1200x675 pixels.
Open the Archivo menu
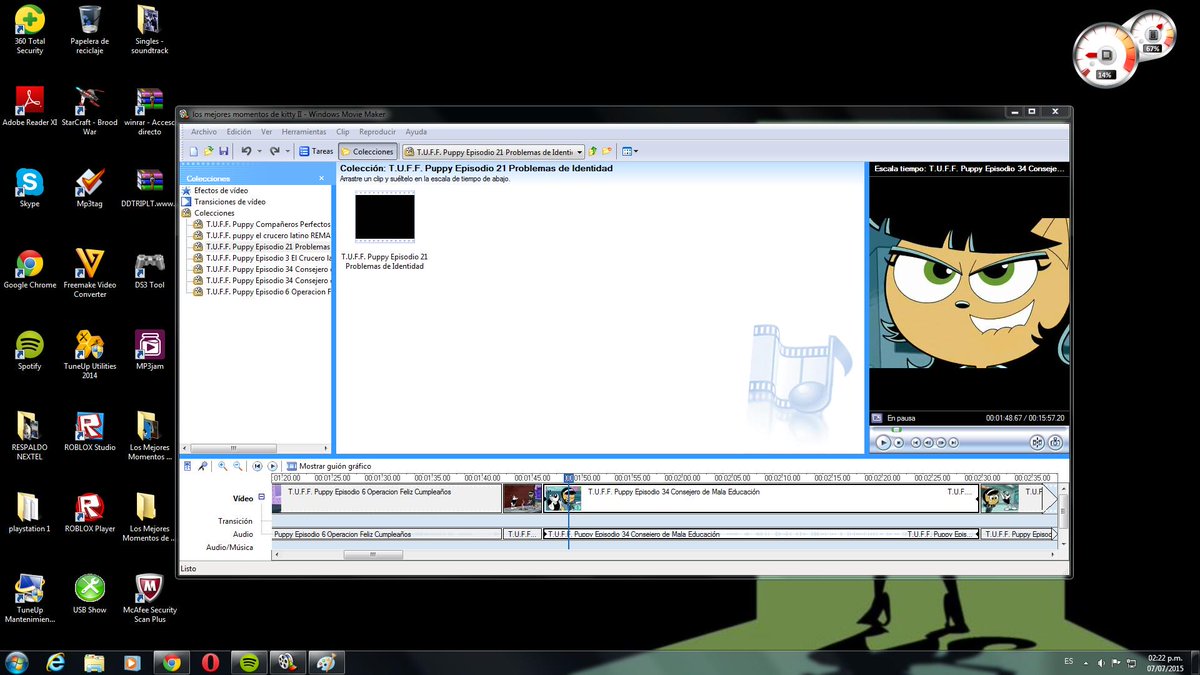click(x=204, y=131)
